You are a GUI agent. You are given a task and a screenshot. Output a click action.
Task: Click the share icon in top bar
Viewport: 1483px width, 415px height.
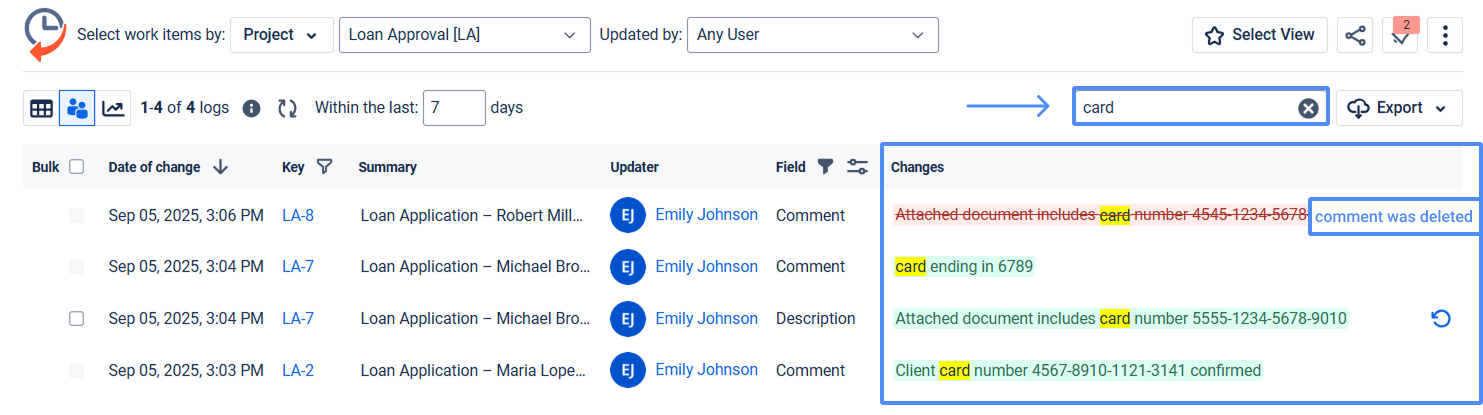click(1355, 35)
